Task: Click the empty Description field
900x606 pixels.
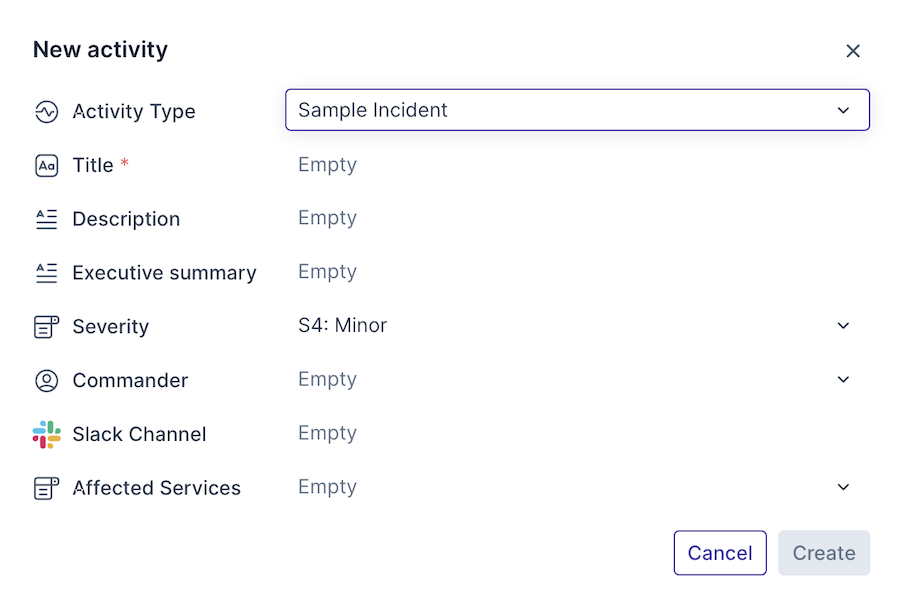Action: tap(327, 218)
